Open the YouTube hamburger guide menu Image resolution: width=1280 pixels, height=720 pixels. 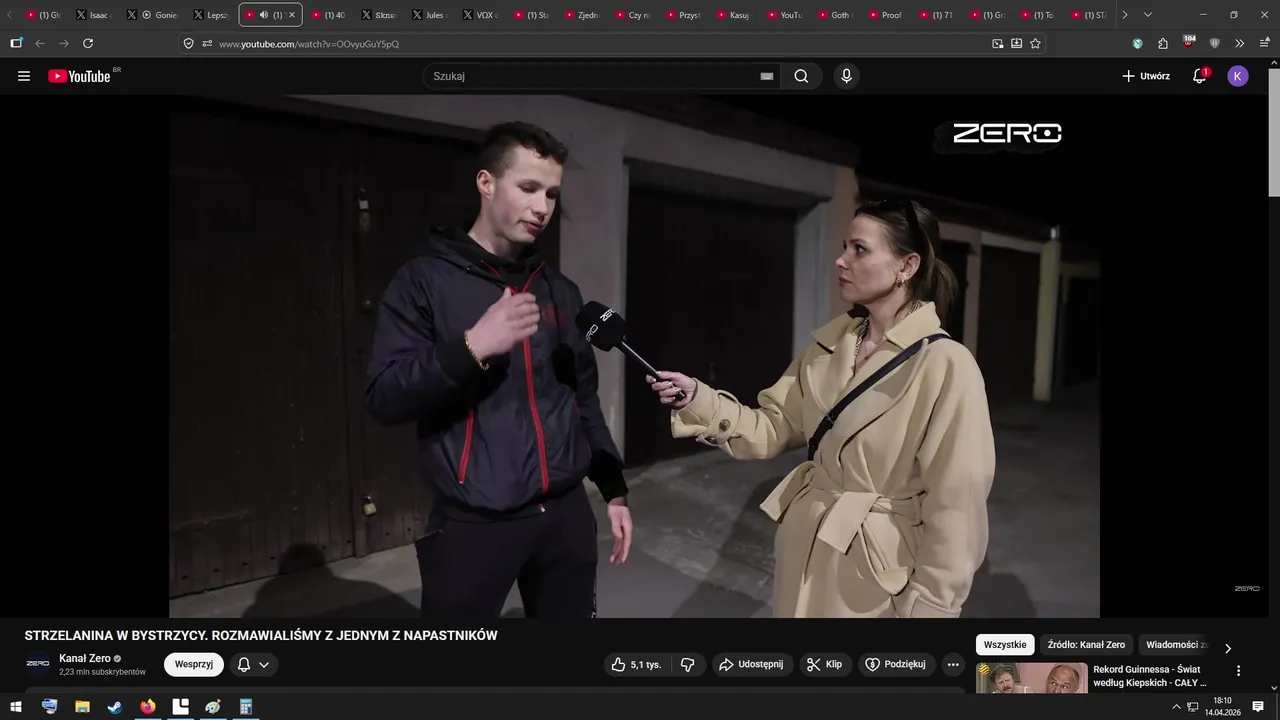[24, 76]
